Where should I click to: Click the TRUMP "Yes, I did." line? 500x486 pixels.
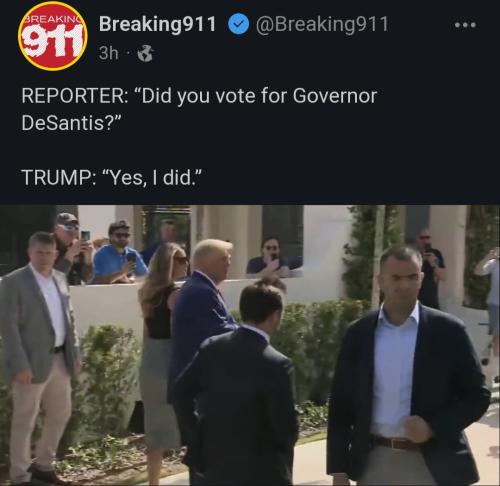pos(112,178)
